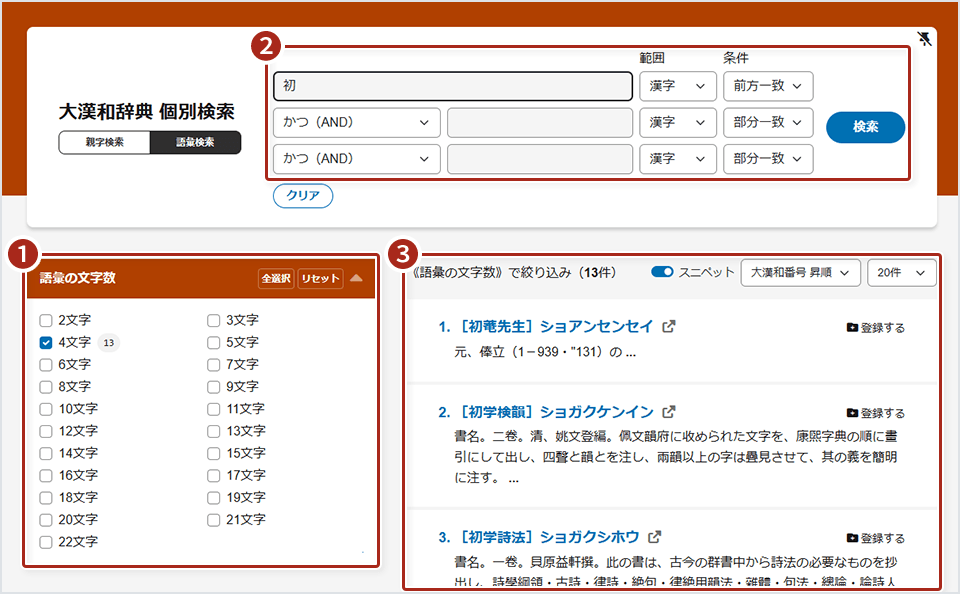Check the 8文字 checkbox
Screen dimensions: 960x594
click(x=46, y=387)
